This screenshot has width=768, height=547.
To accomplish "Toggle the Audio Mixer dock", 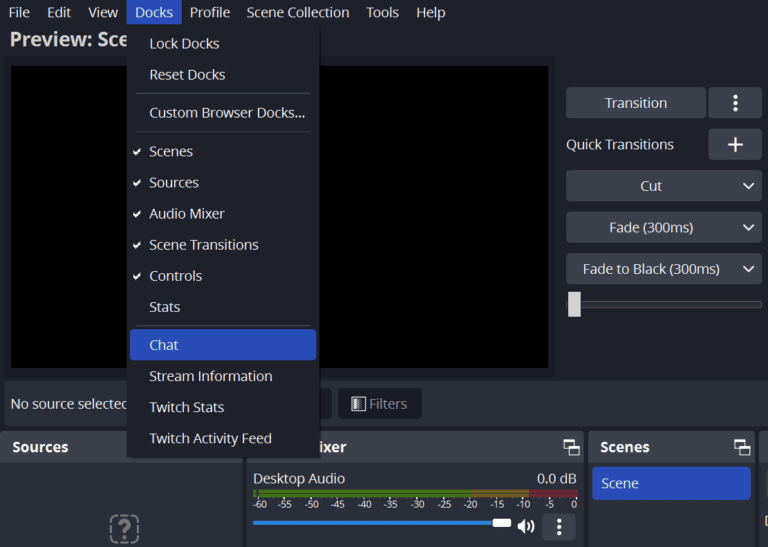I will (223, 214).
